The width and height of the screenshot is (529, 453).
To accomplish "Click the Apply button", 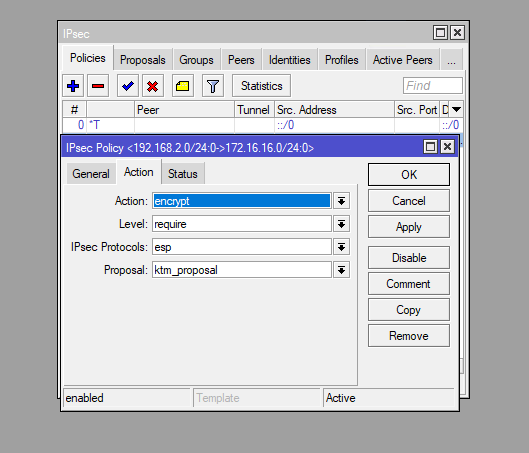I will (x=409, y=227).
